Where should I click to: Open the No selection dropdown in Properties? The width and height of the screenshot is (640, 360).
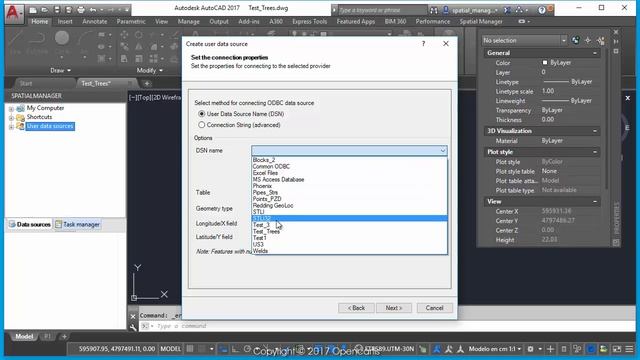(564, 40)
